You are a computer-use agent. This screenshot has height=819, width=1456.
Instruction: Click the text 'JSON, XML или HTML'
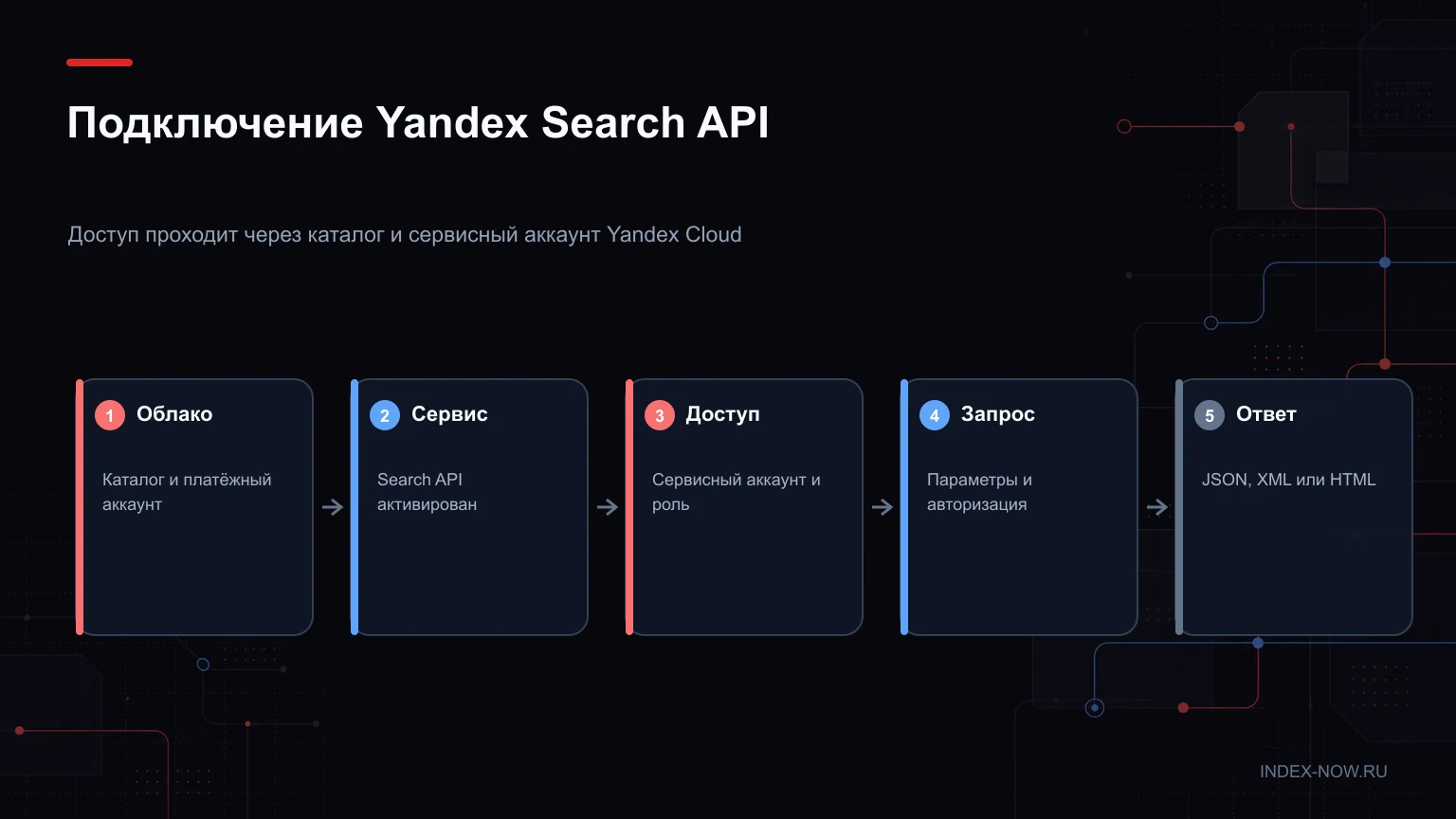1289,480
